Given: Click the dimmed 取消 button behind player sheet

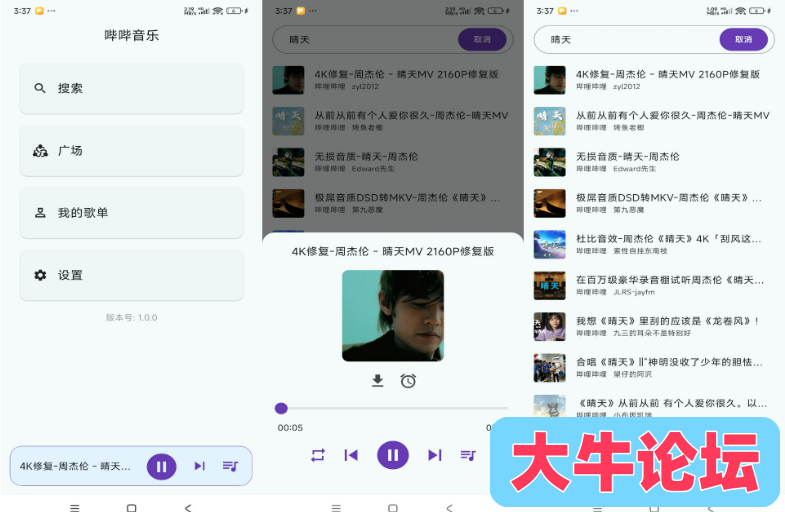Looking at the screenshot, I should [x=482, y=40].
